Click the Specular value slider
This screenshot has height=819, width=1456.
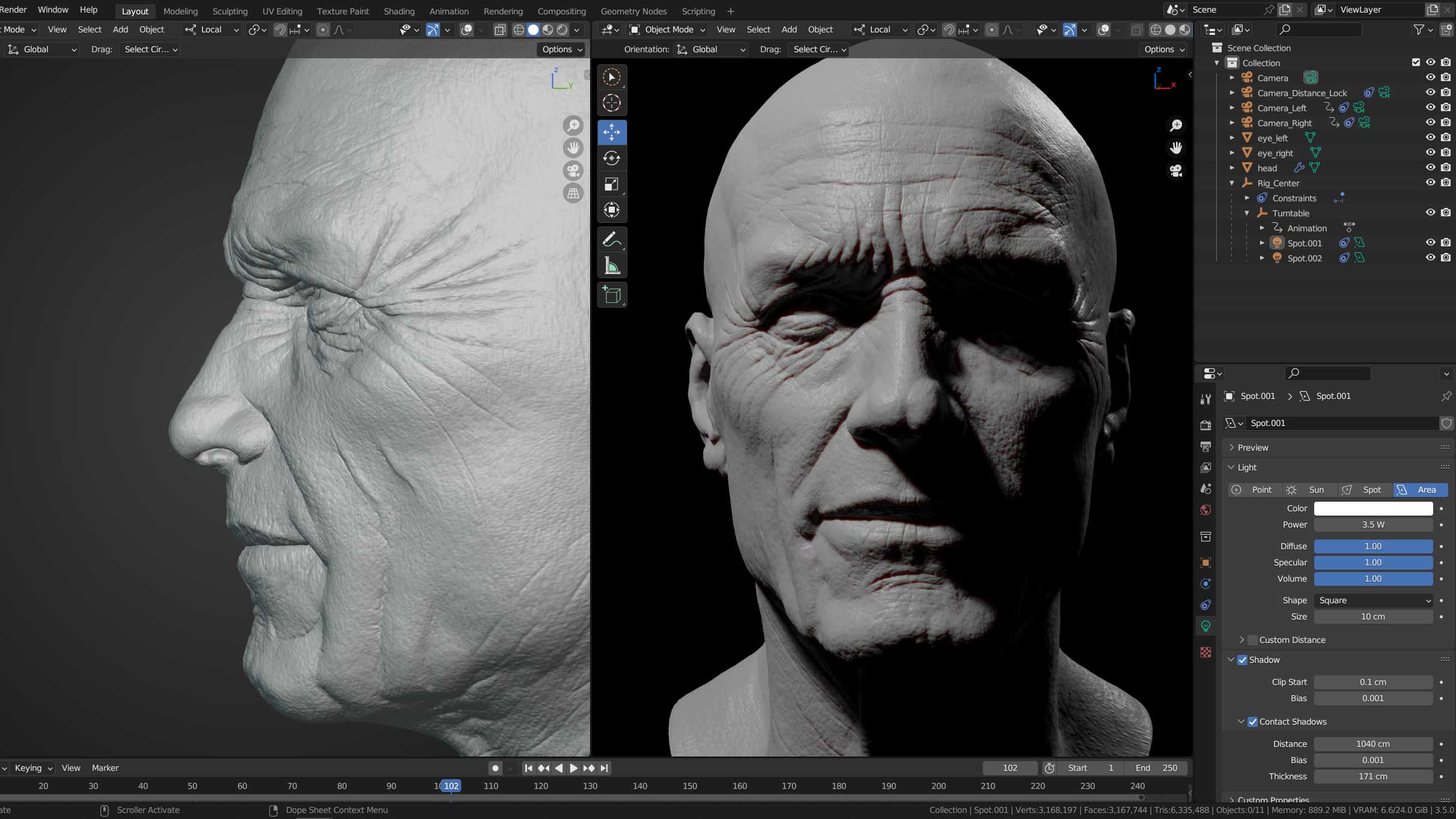(1373, 562)
